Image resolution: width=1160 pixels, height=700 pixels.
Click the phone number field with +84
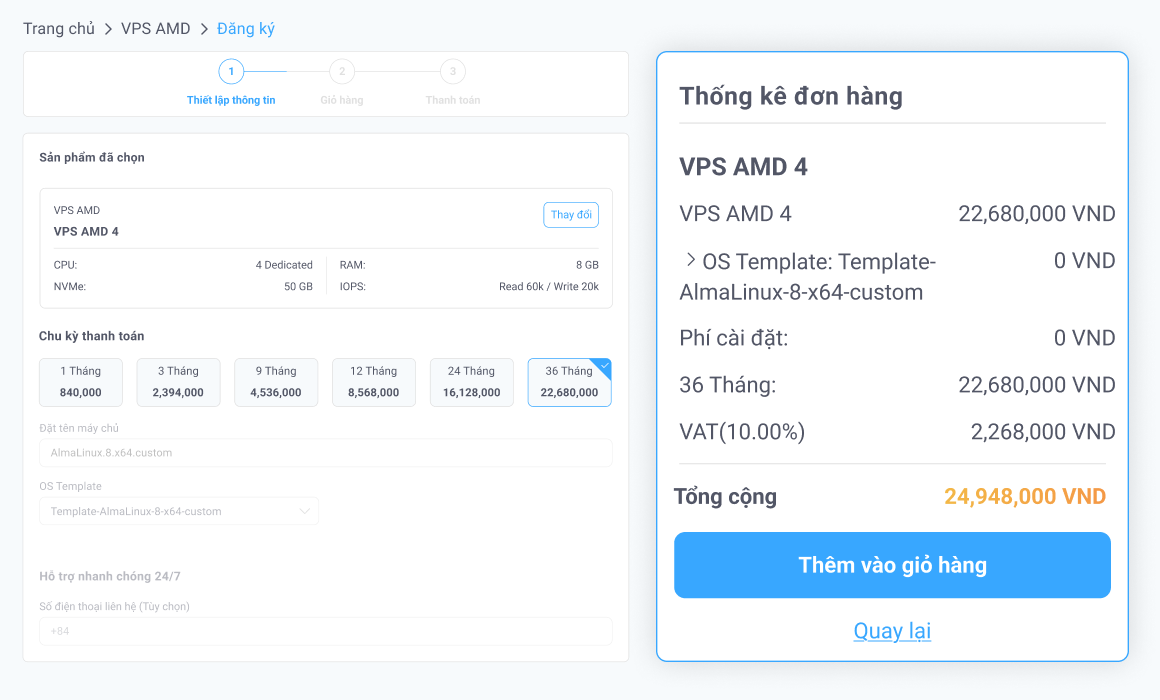click(325, 631)
